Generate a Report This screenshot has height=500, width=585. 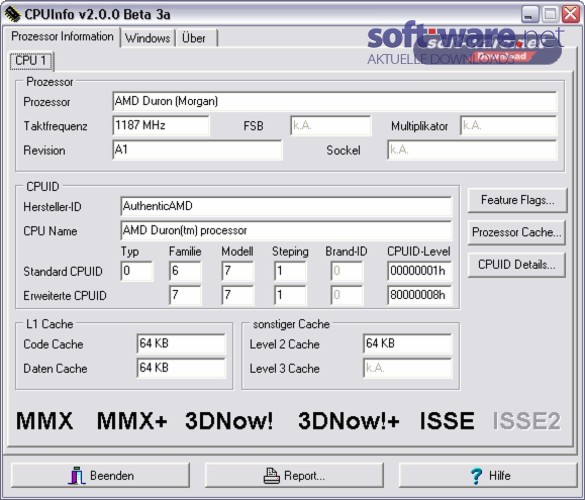(294, 476)
